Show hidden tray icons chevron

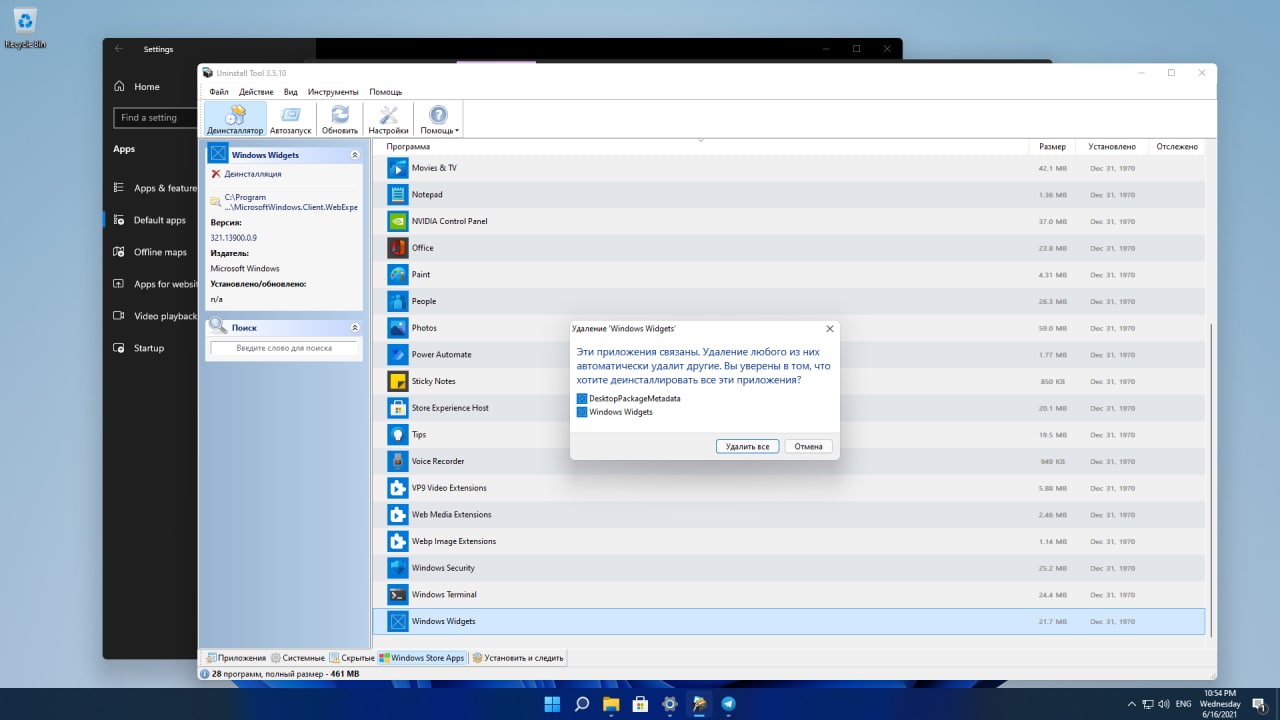[1131, 705]
